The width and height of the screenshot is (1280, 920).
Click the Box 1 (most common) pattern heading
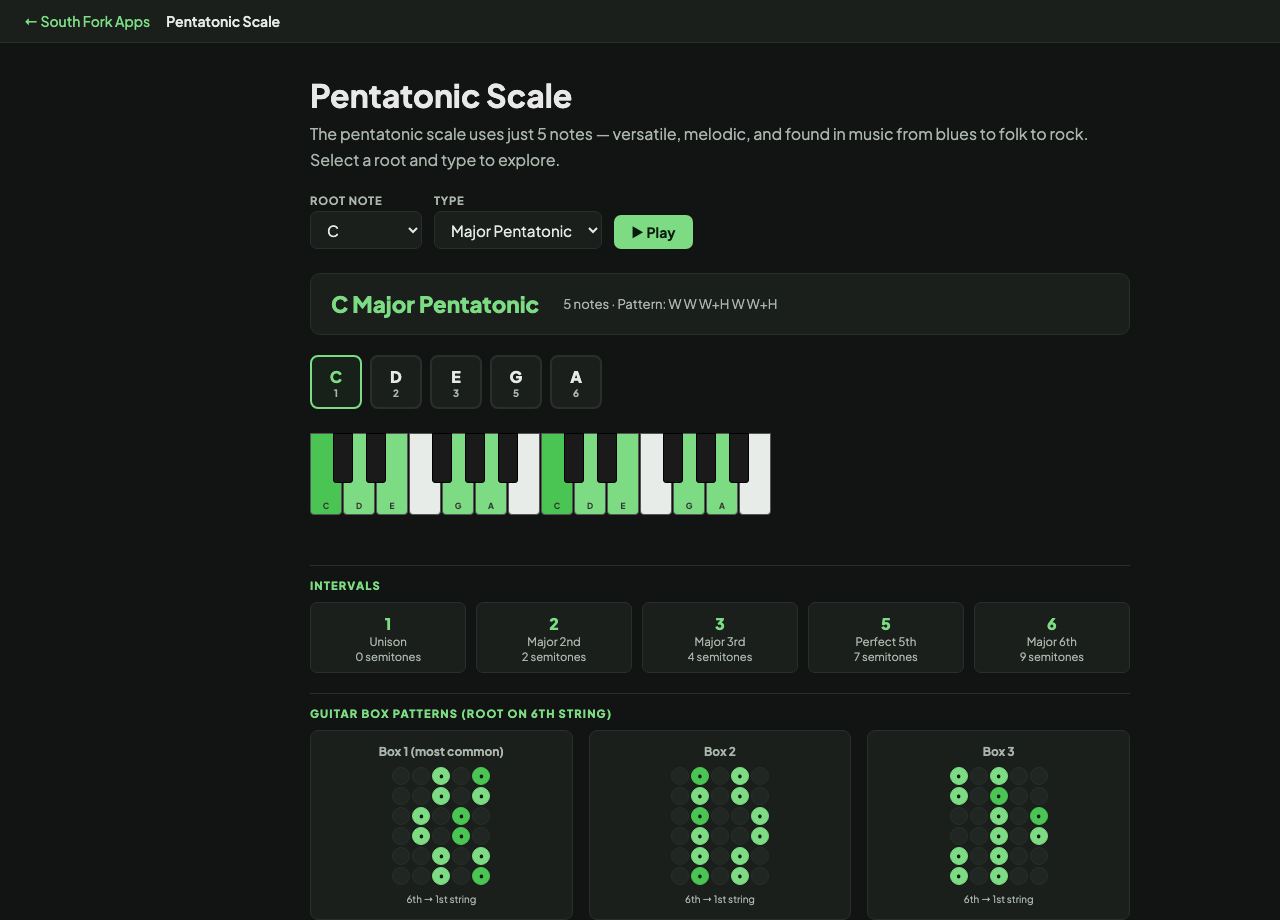click(441, 751)
